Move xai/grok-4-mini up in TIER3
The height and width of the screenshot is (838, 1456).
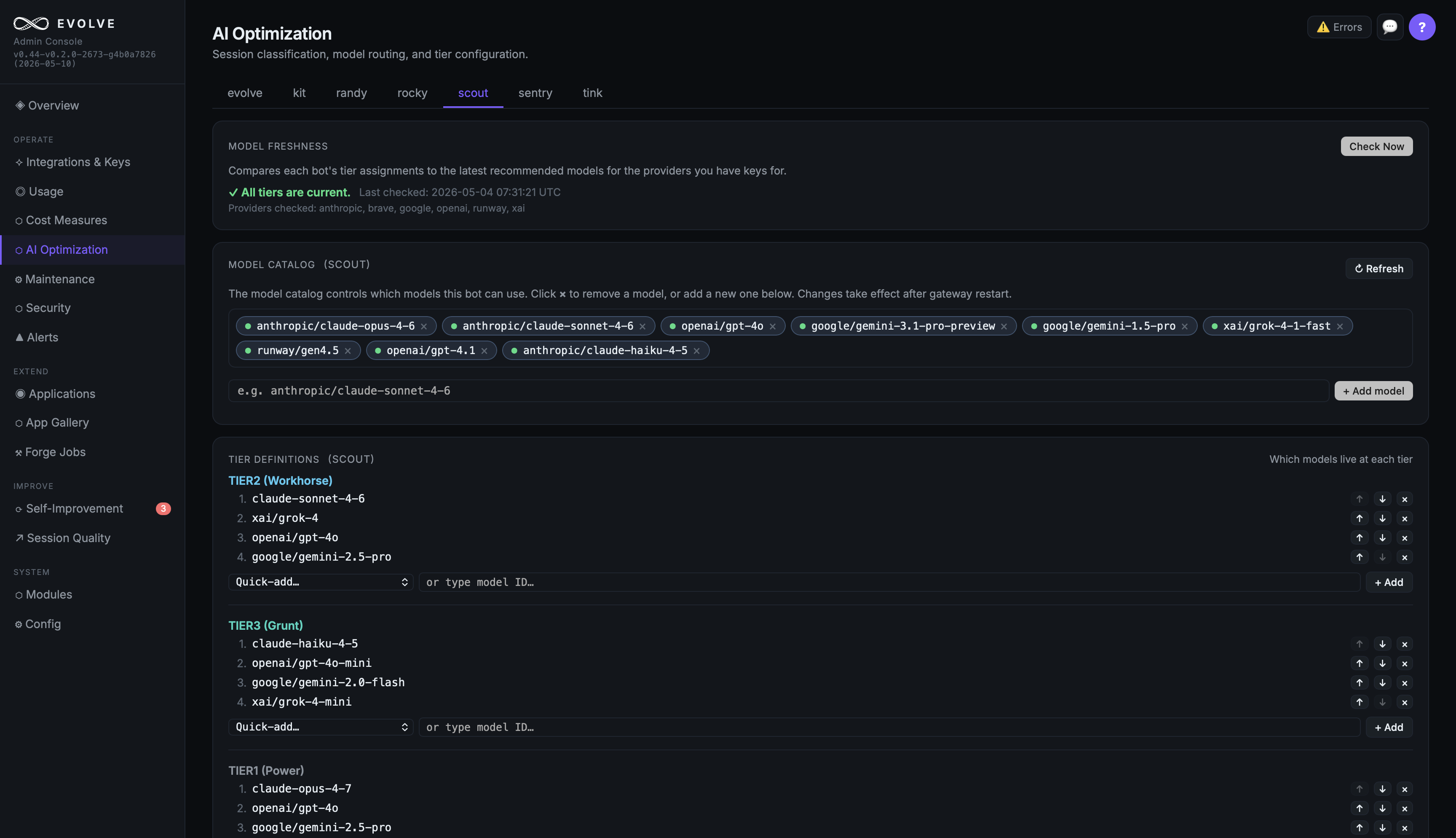(x=1360, y=702)
